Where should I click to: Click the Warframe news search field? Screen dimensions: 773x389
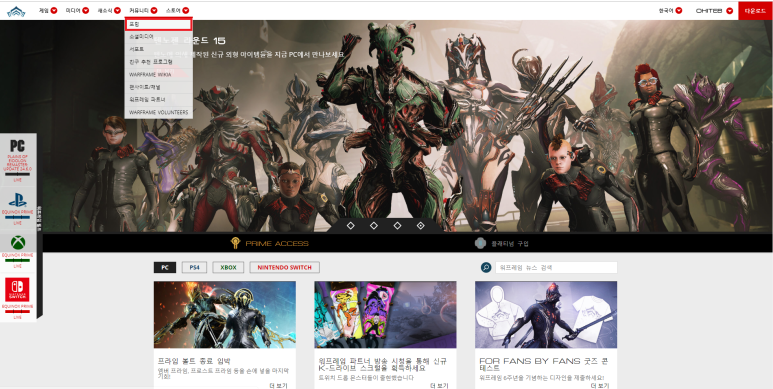[556, 267]
